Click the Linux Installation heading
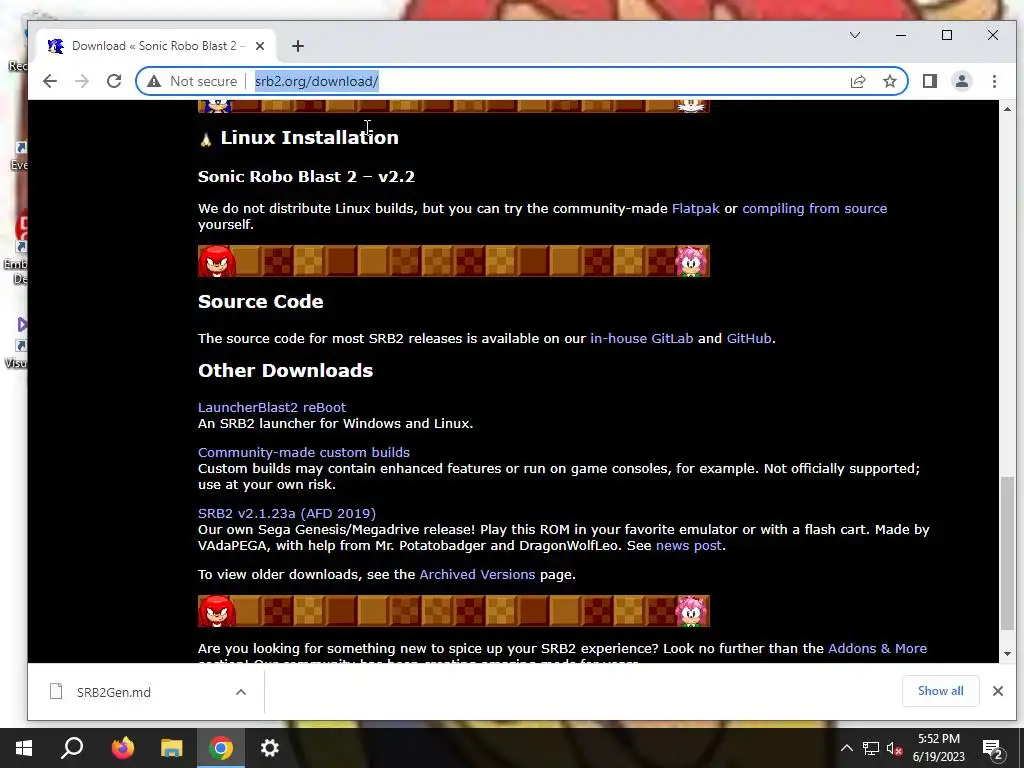The height and width of the screenshot is (768, 1024). pyautogui.click(x=310, y=138)
